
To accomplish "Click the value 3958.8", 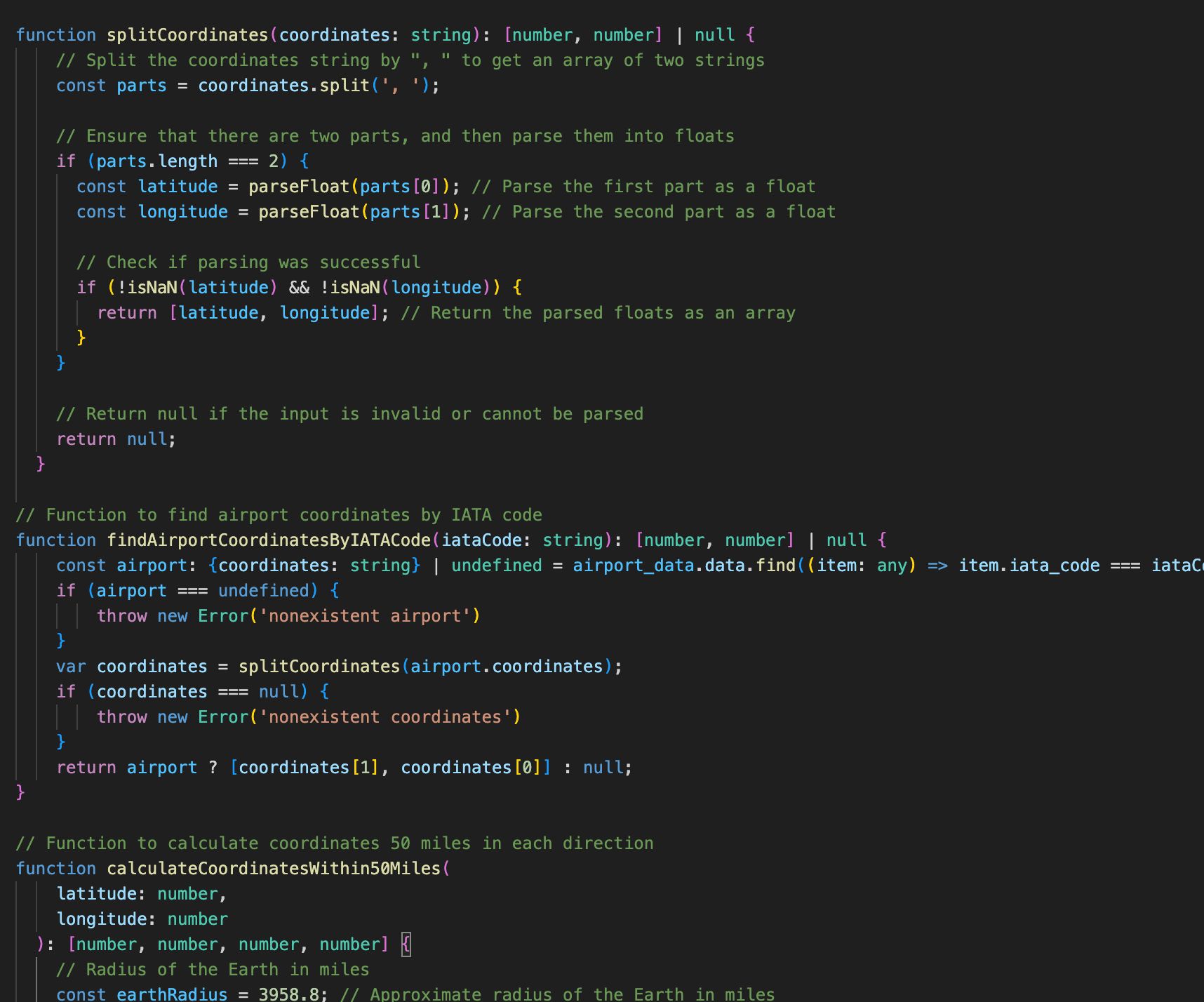I will 289,994.
